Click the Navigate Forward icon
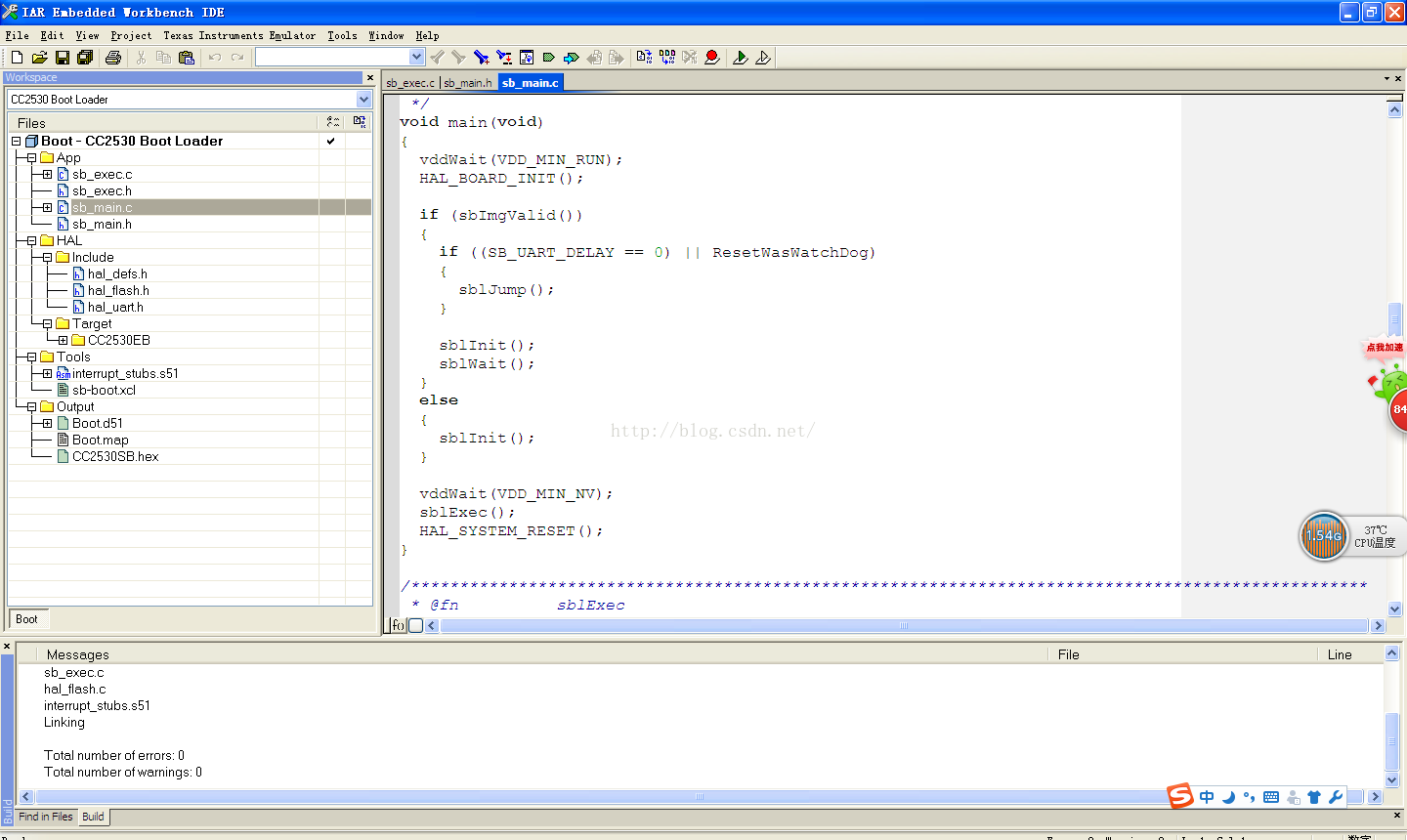1407x840 pixels. tap(617, 58)
